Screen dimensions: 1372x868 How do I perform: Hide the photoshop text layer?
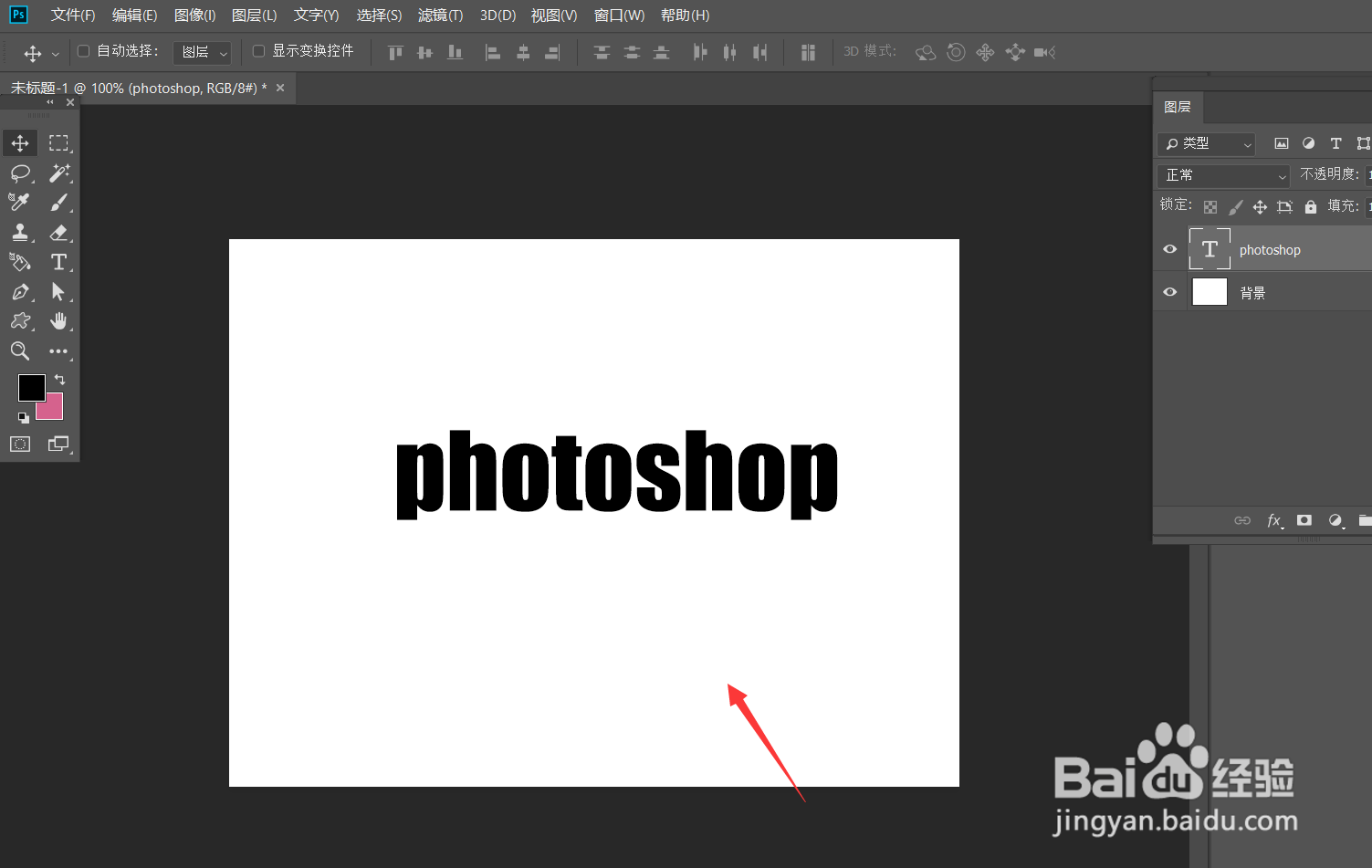click(x=1169, y=249)
